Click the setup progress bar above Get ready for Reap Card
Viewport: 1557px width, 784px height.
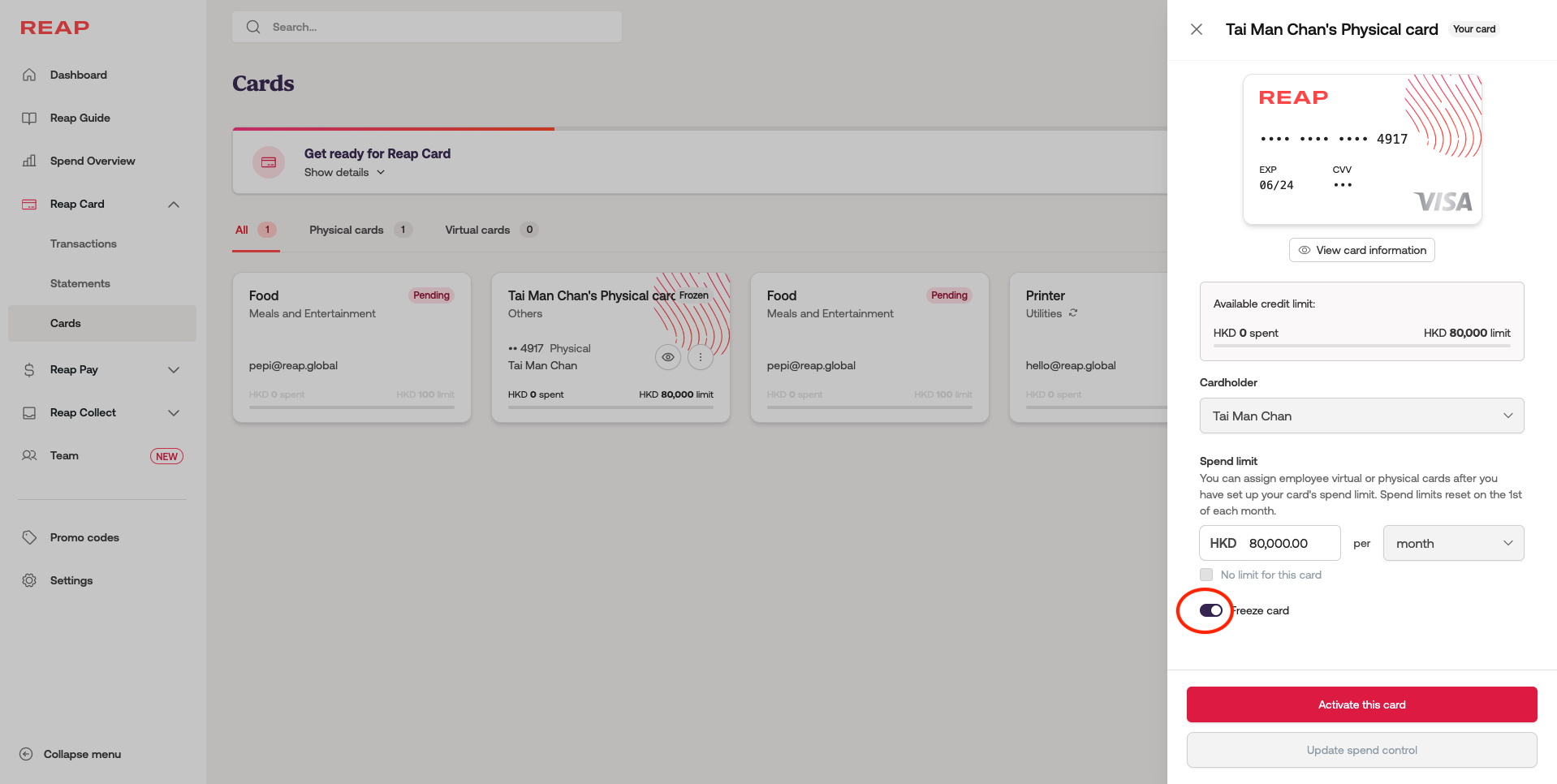click(x=700, y=128)
